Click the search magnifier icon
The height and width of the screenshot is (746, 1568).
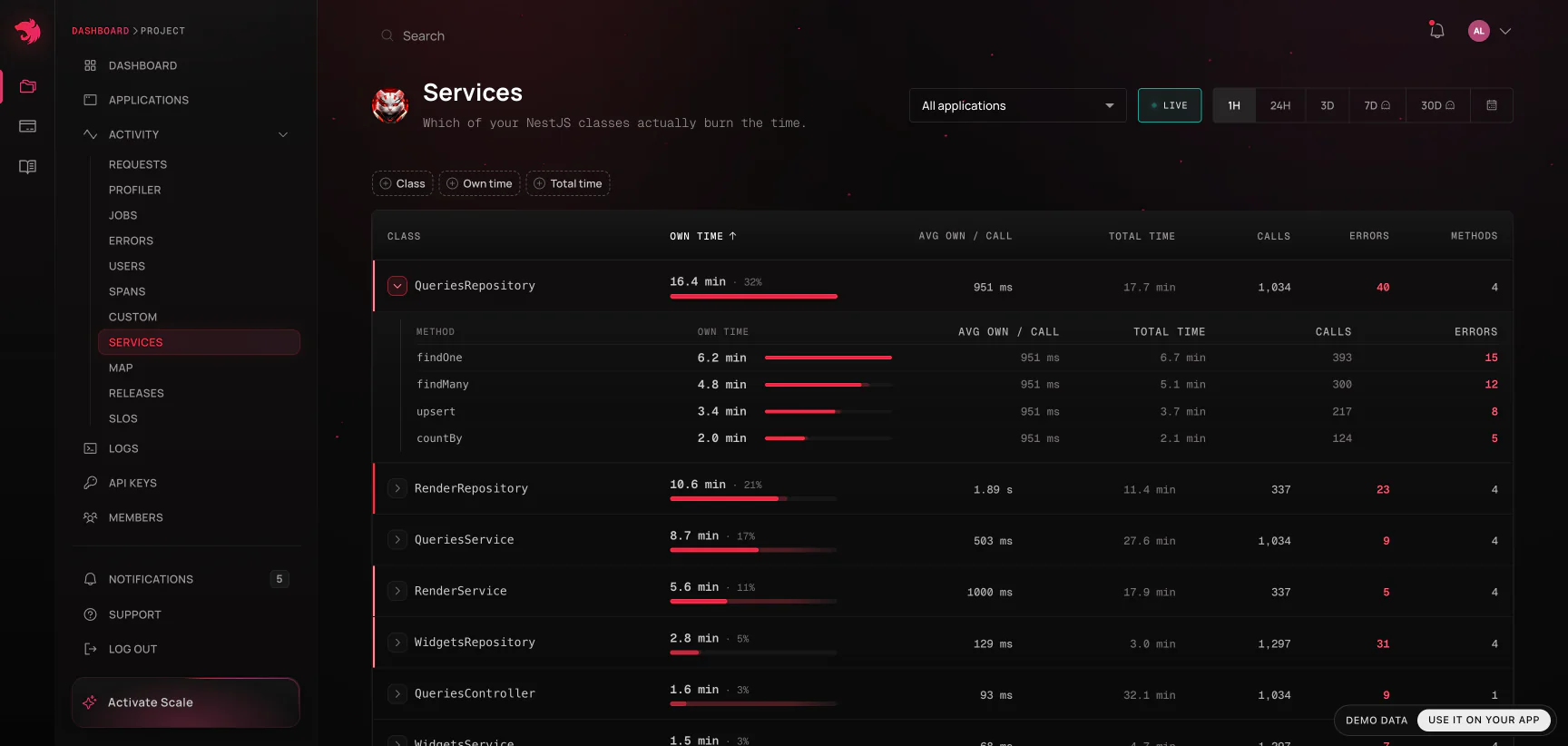pos(387,35)
